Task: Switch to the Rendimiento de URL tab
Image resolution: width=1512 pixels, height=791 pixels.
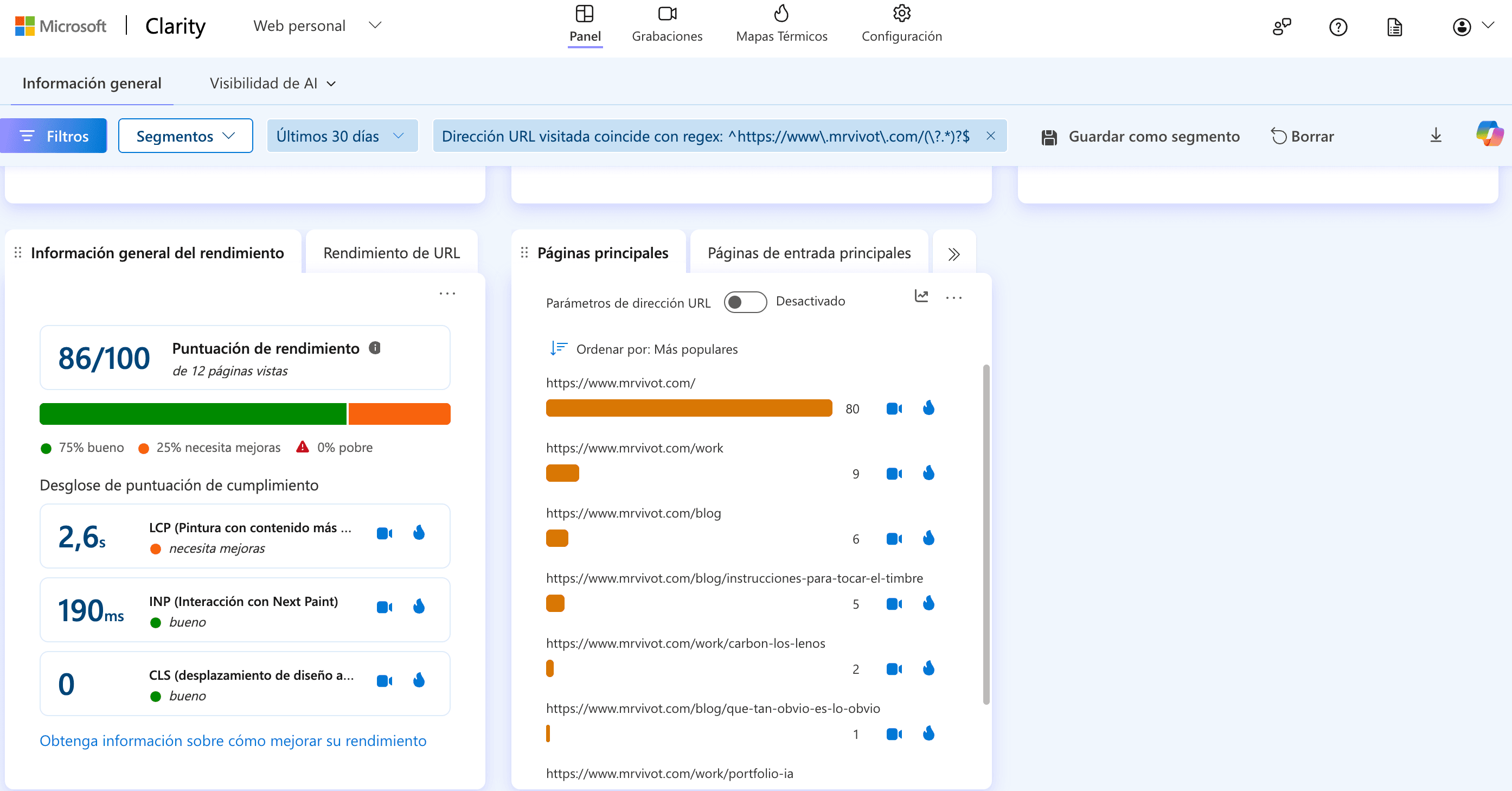Action: tap(392, 252)
